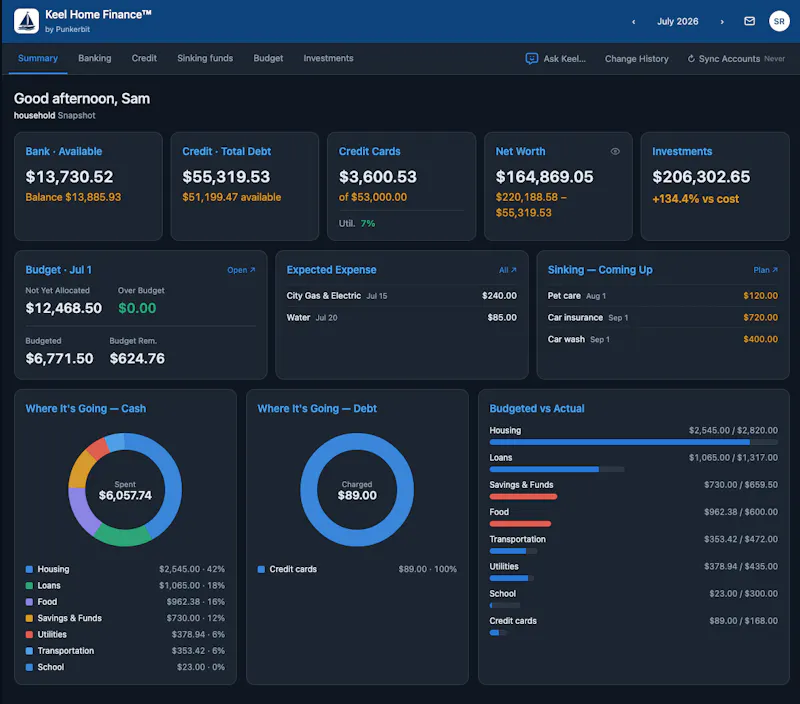Switch to the Summary tab

click(38, 58)
